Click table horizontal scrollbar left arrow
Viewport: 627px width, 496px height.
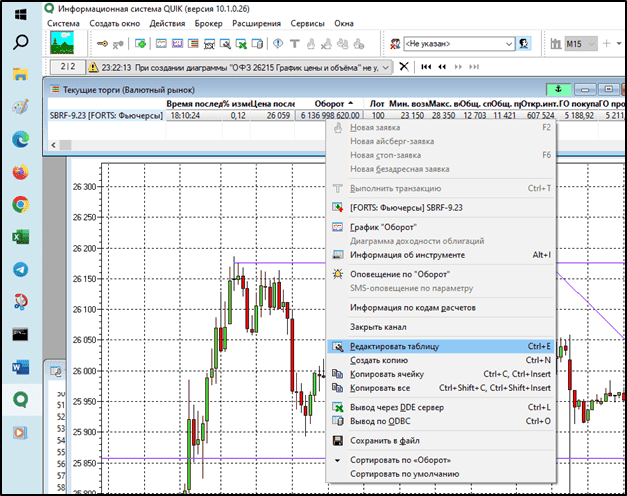(54, 145)
